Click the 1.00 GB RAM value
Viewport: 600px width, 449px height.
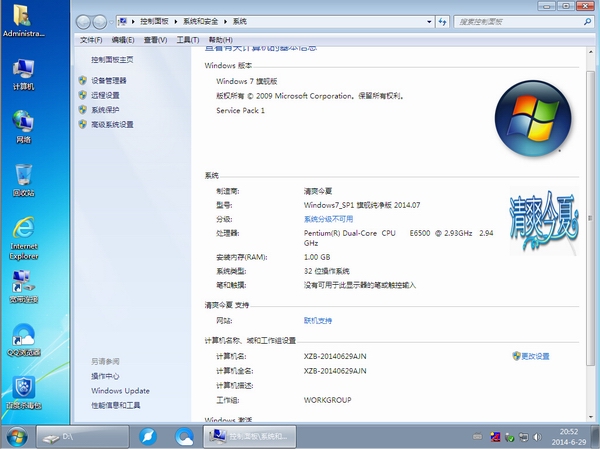[317, 257]
